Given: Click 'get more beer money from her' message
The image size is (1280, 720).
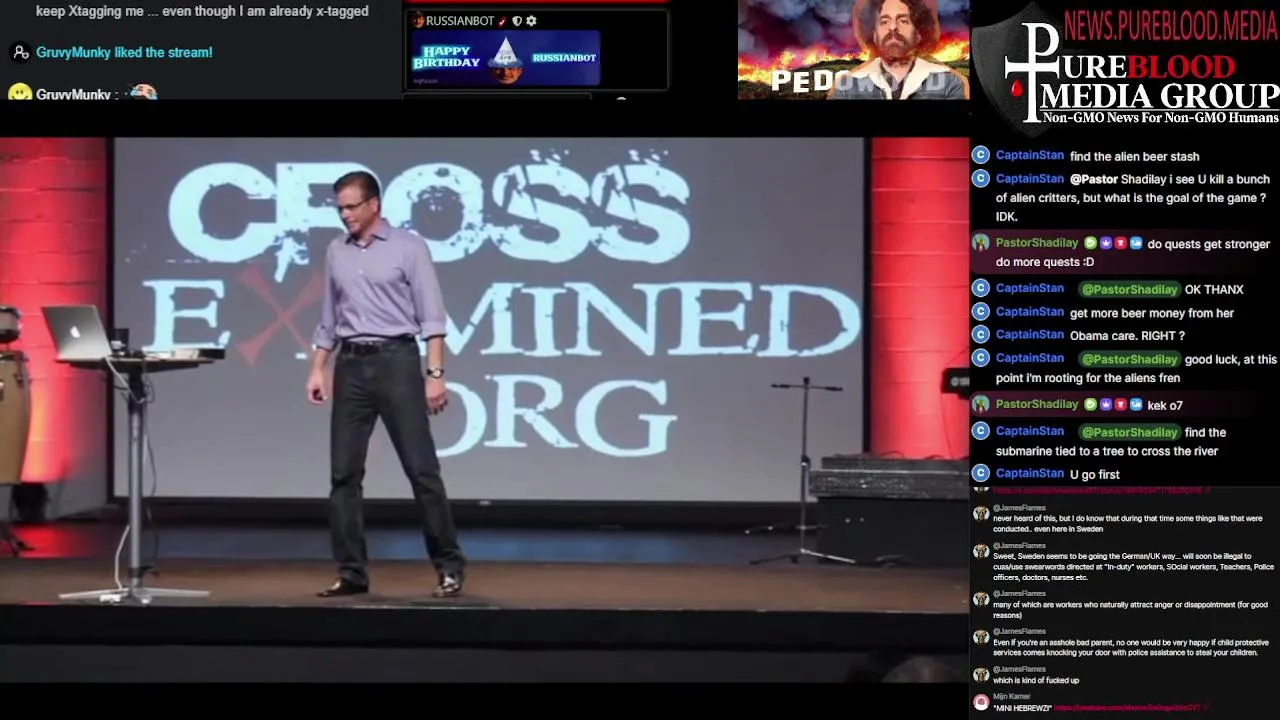Looking at the screenshot, I should [x=1152, y=313].
